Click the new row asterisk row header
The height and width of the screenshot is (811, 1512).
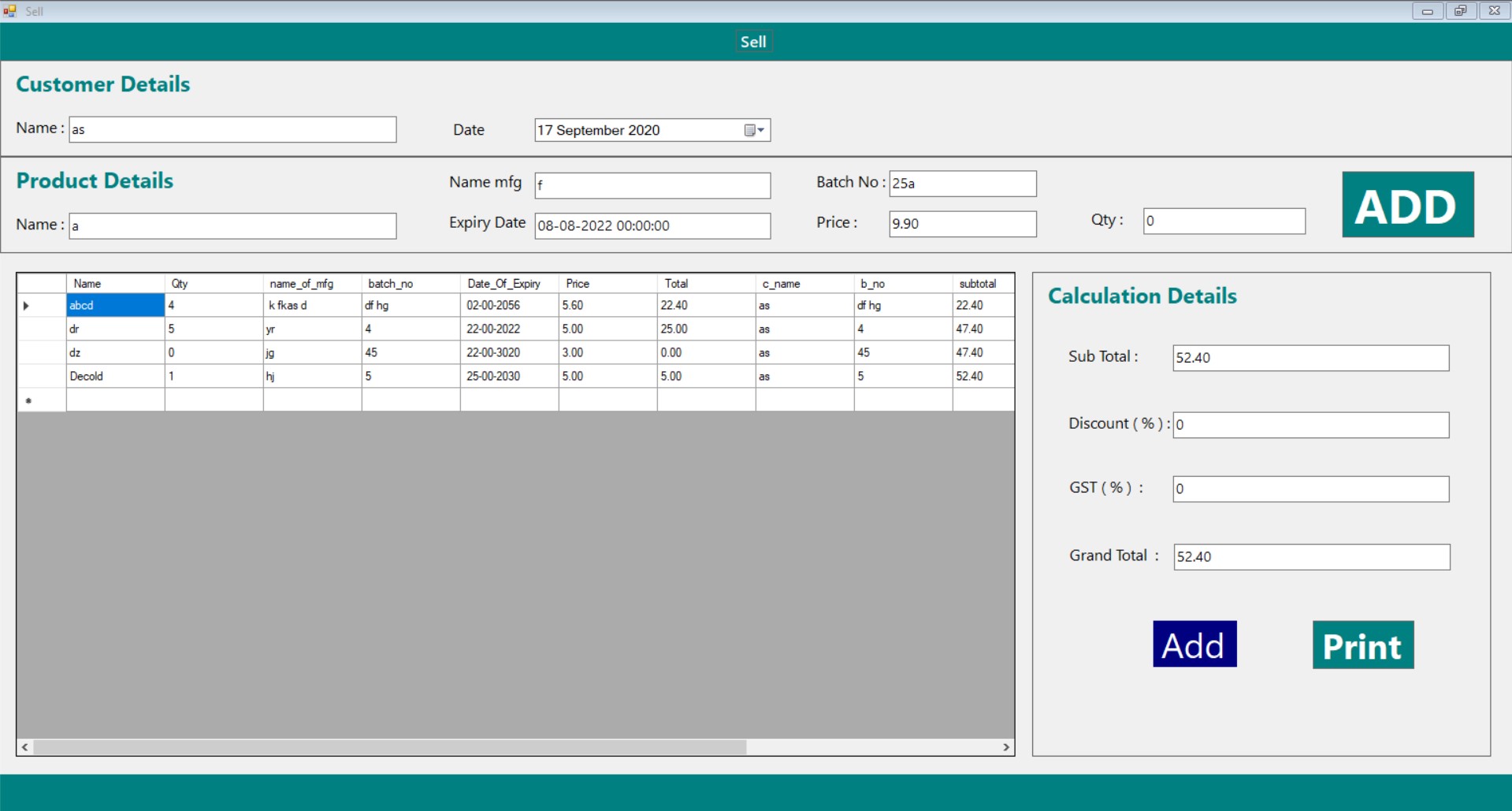point(42,400)
